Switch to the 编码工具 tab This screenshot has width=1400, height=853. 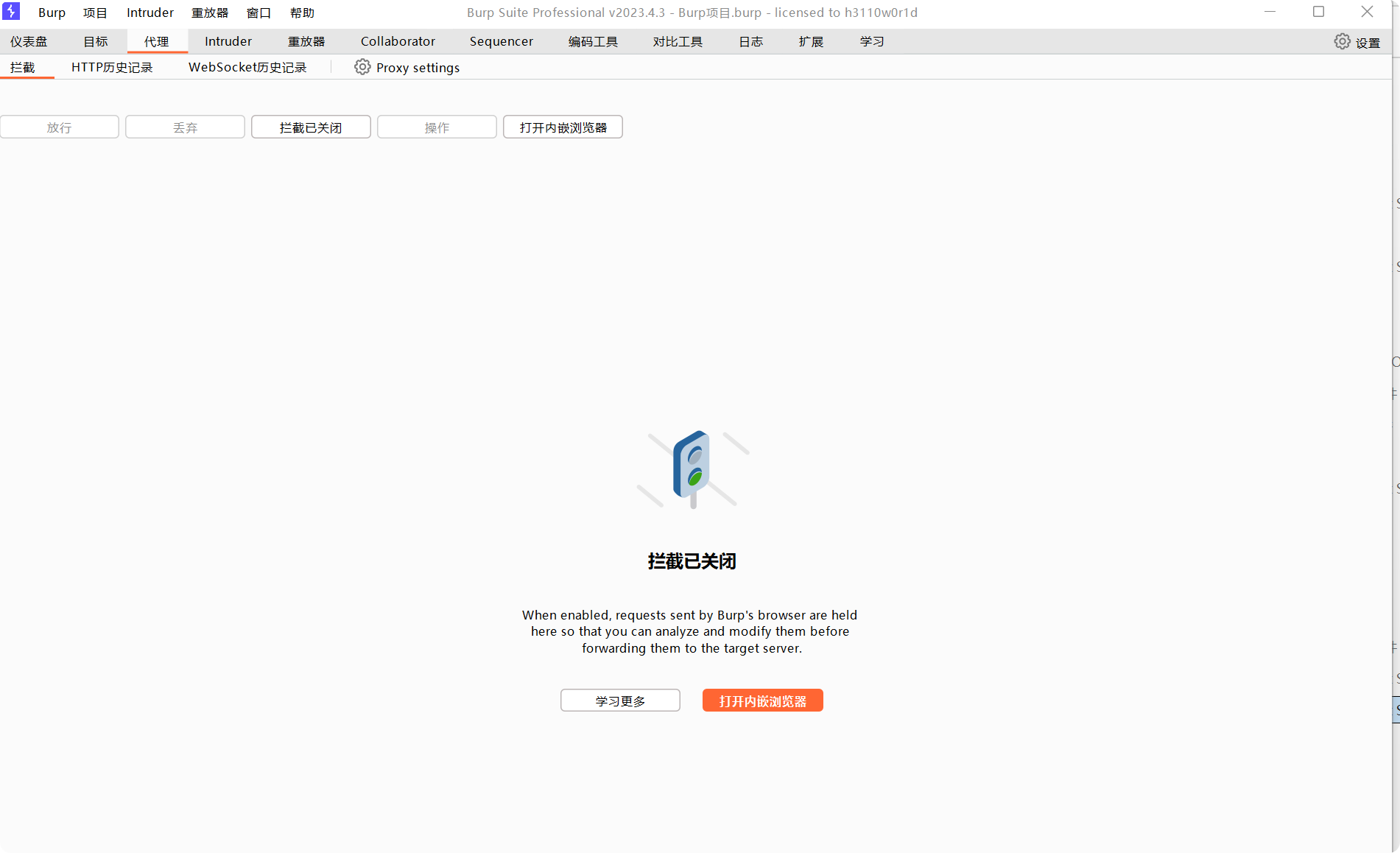pyautogui.click(x=593, y=41)
